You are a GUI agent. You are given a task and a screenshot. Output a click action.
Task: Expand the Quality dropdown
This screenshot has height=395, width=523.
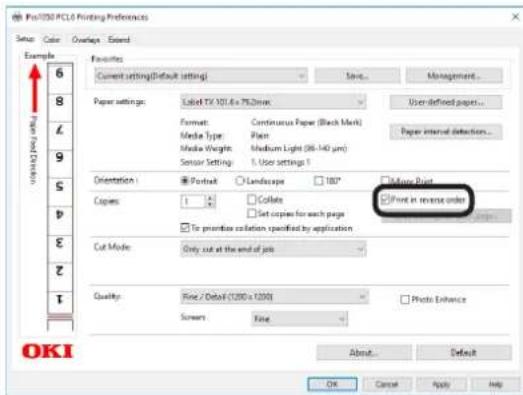275,297
